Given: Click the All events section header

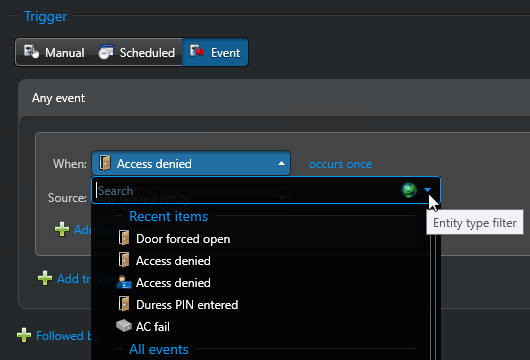Looking at the screenshot, I should click(x=159, y=349).
